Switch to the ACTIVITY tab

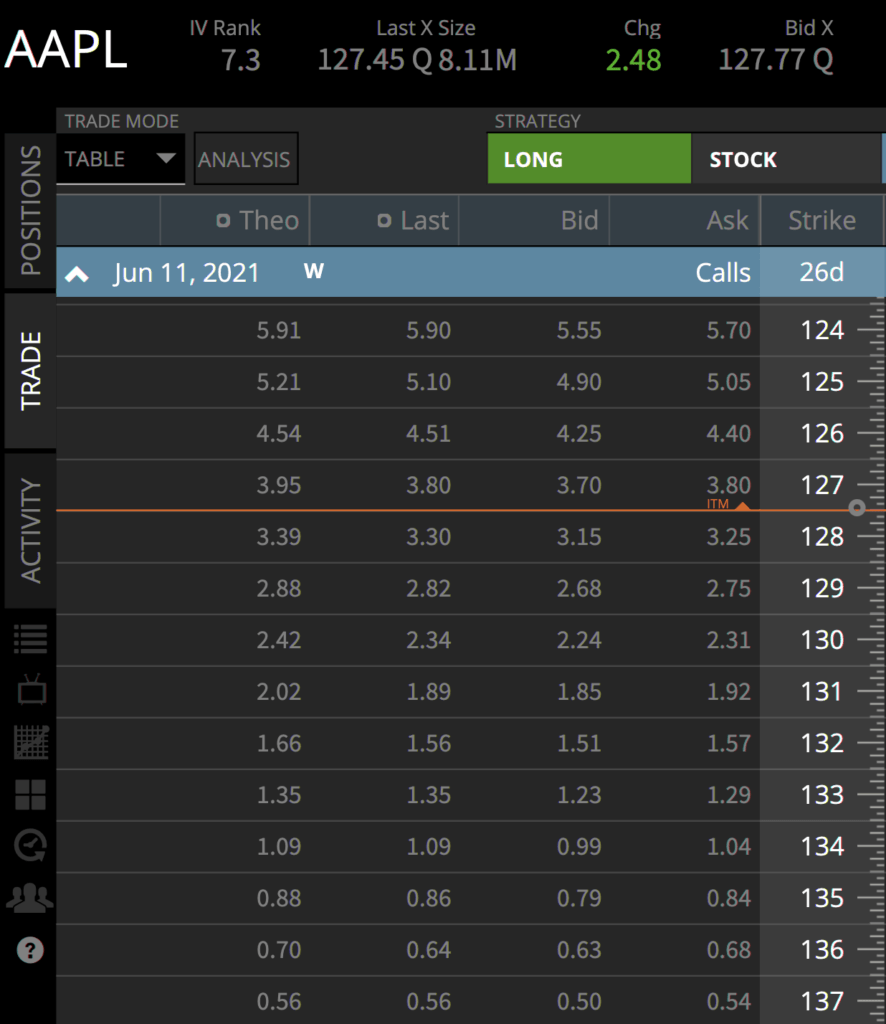coord(30,531)
